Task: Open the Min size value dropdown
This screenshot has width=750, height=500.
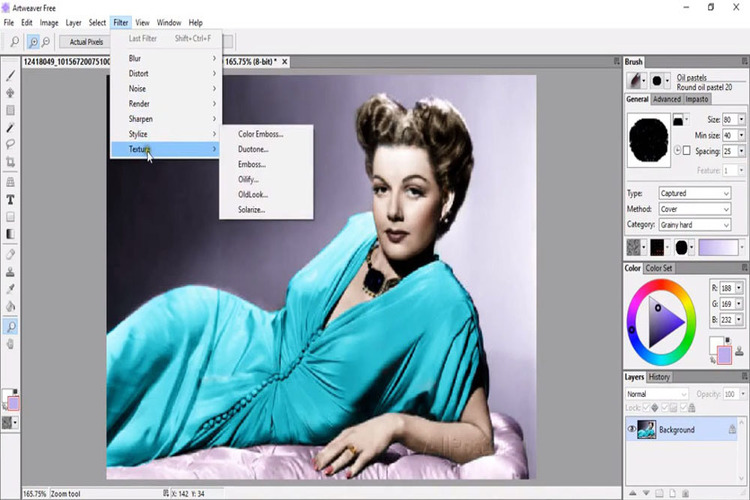Action: [x=741, y=135]
